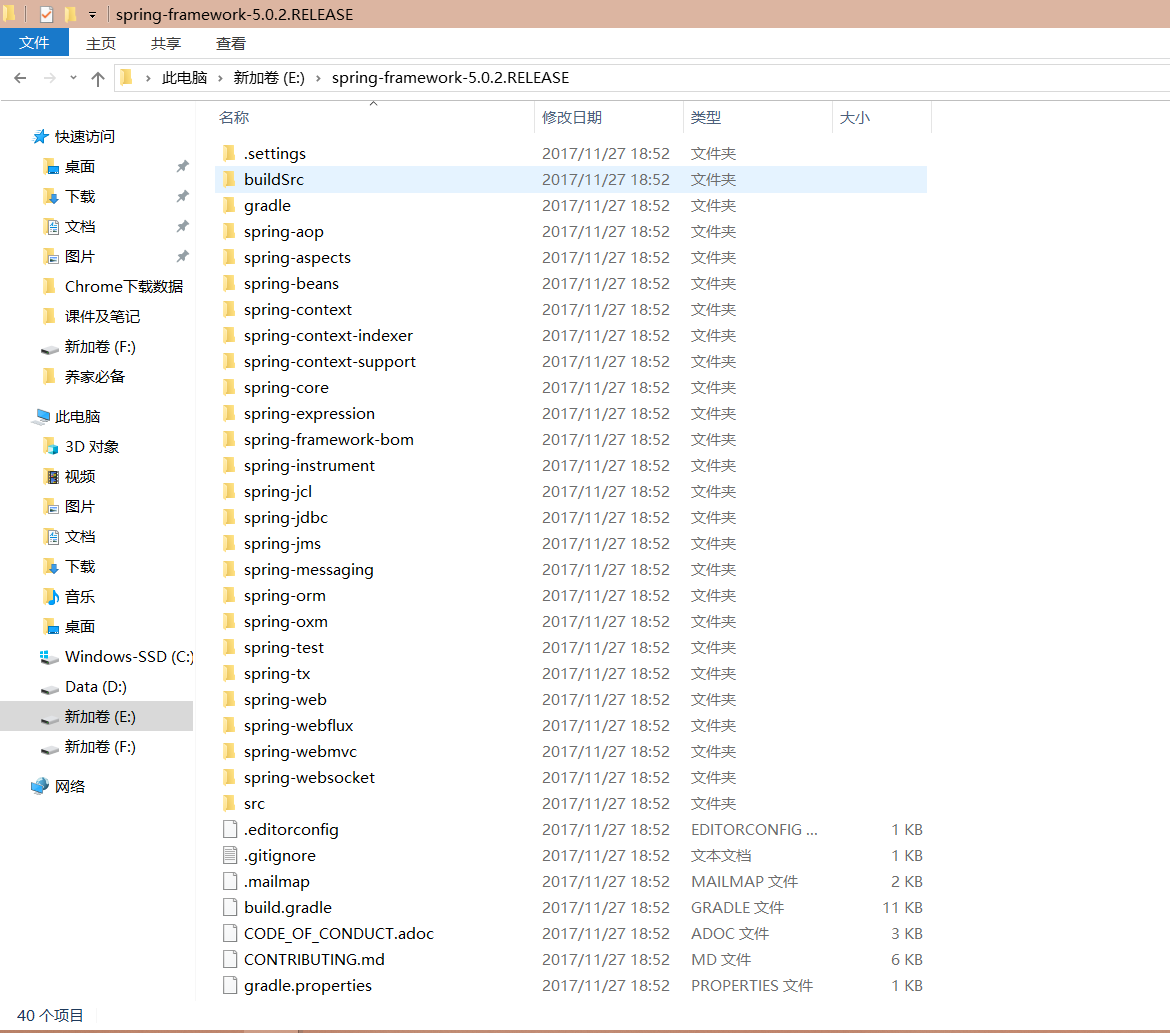Select the spring-core folder icon
This screenshot has height=1033, width=1170.
click(230, 387)
